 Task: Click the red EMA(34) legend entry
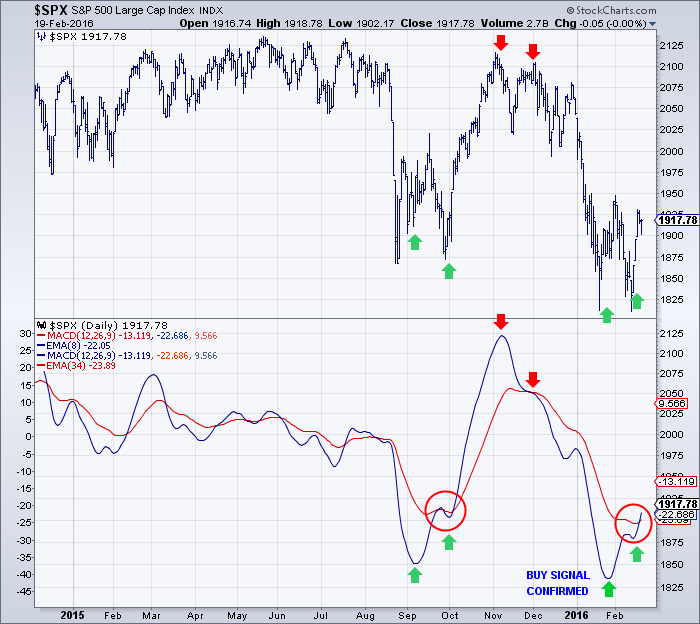point(76,366)
